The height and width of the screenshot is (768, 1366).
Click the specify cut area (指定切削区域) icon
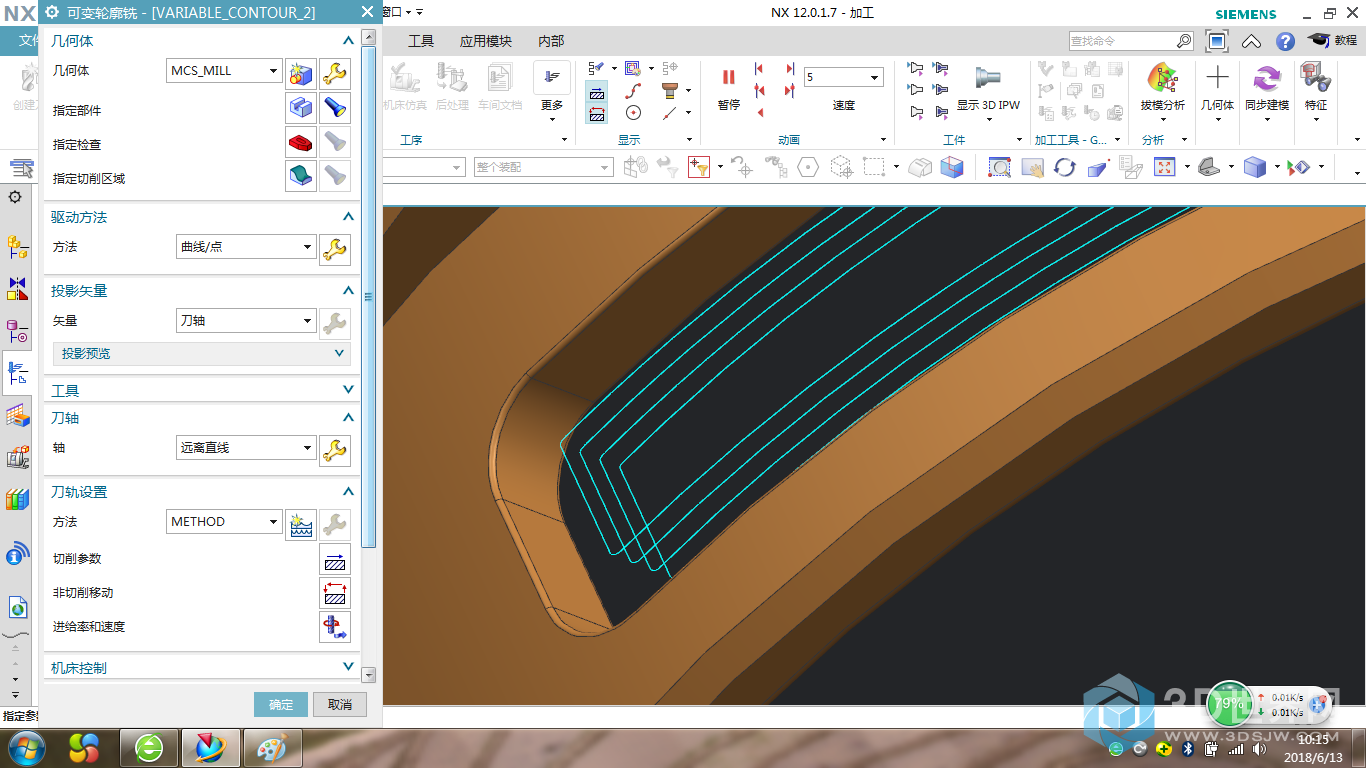coord(301,176)
